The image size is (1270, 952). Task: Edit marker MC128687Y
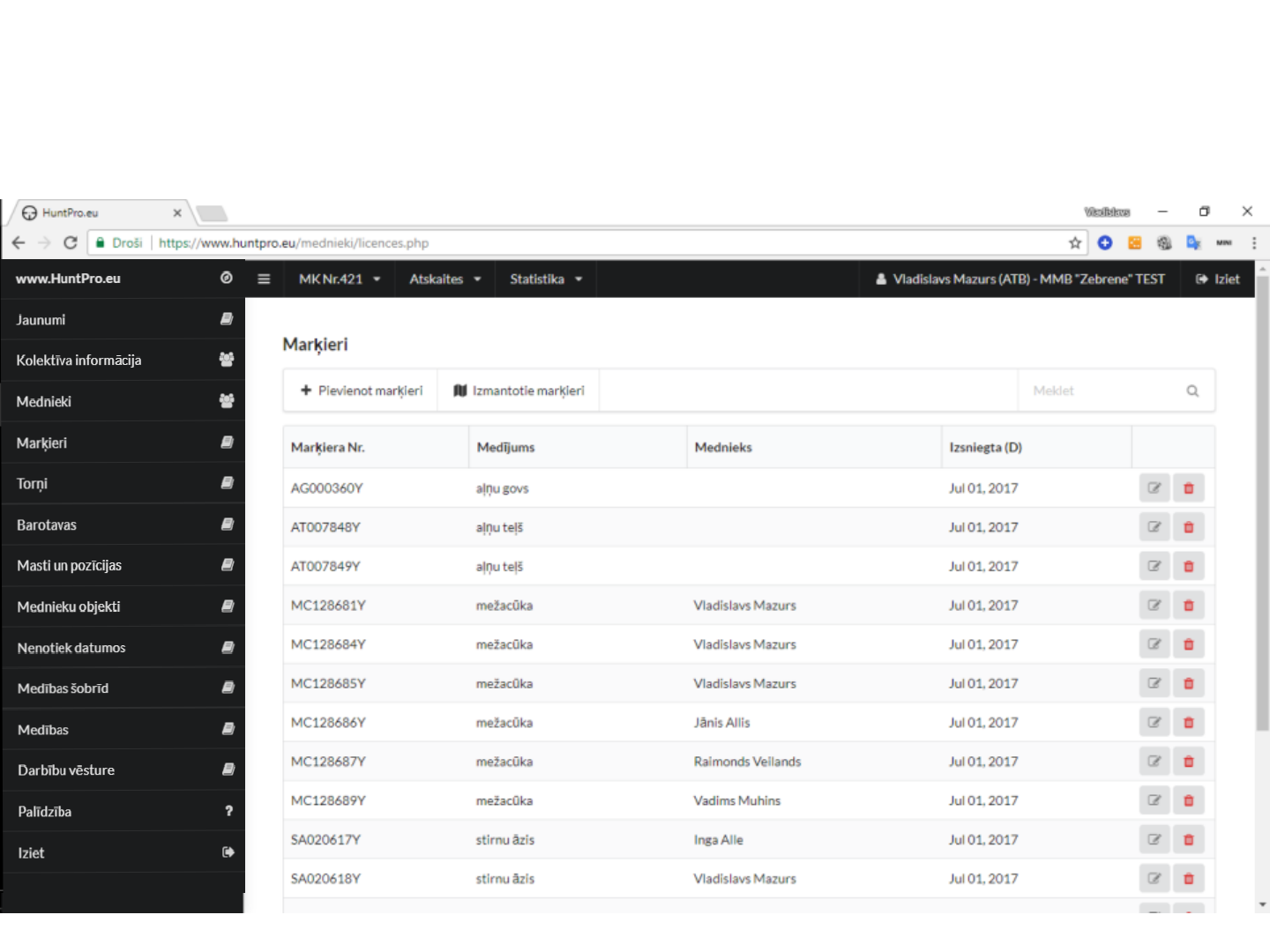pyautogui.click(x=1154, y=762)
